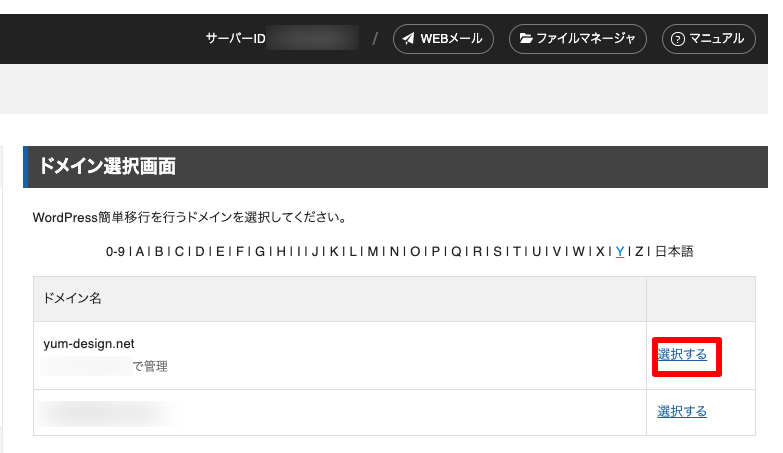The width and height of the screenshot is (783, 453).
Task: Filter domains by letter D
Action: [x=200, y=251]
